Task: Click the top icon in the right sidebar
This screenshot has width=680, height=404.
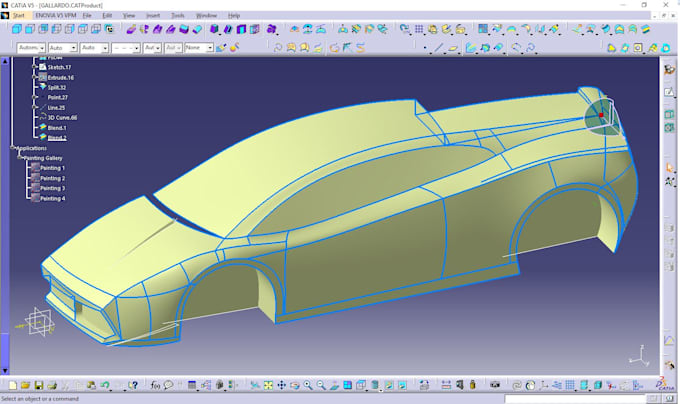Action: pos(669,69)
